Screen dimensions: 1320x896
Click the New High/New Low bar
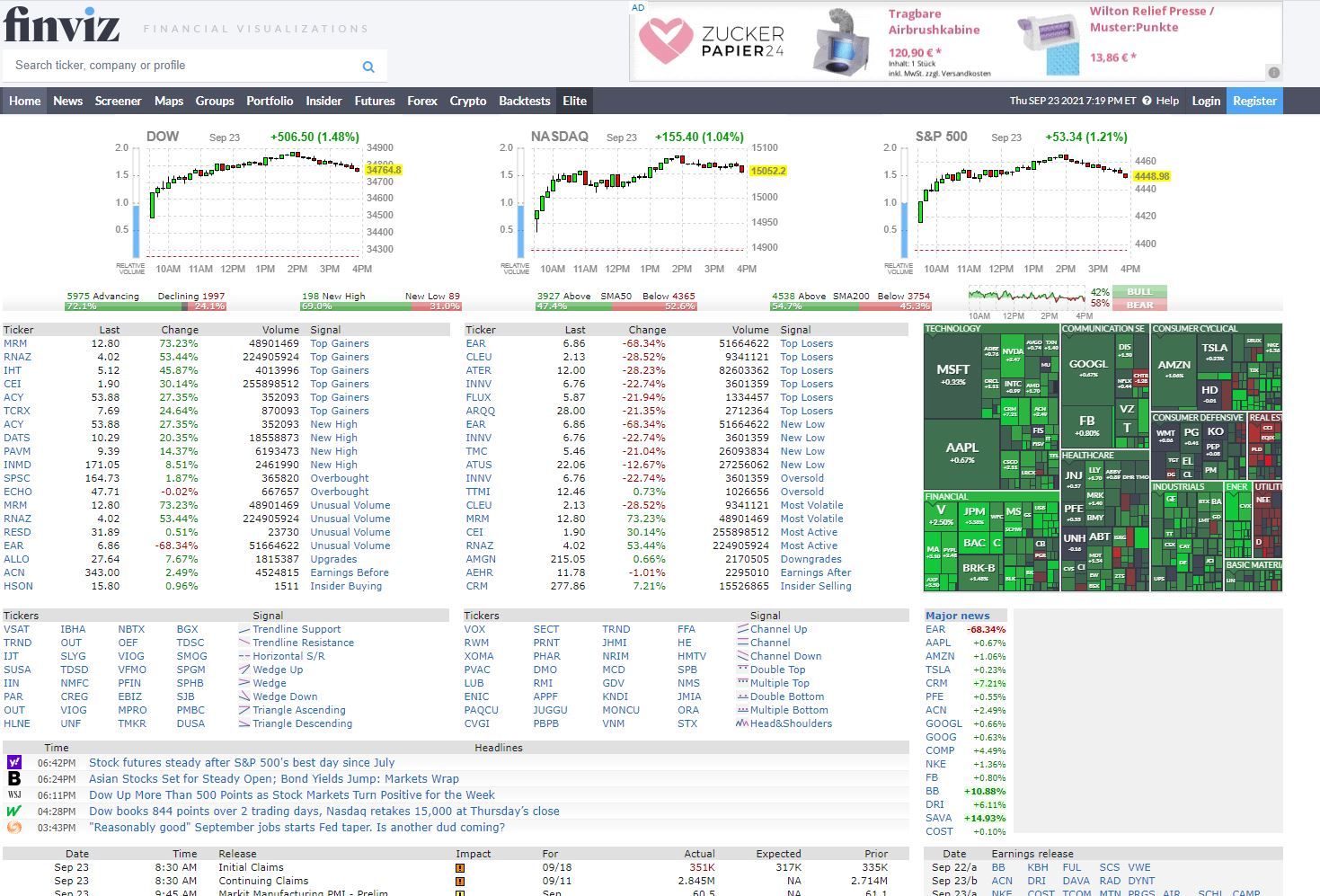tap(380, 306)
